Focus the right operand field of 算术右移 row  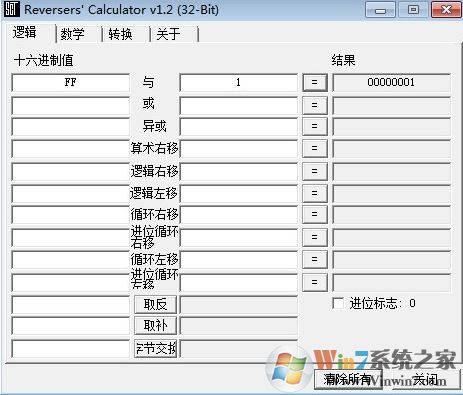point(238,148)
